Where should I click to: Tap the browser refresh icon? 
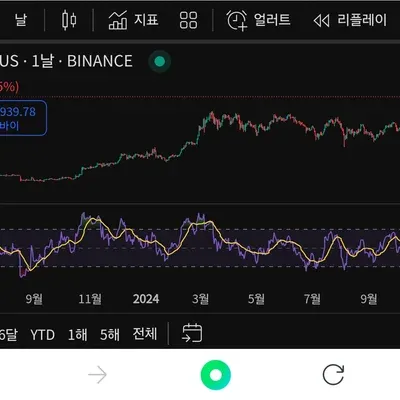click(x=333, y=375)
